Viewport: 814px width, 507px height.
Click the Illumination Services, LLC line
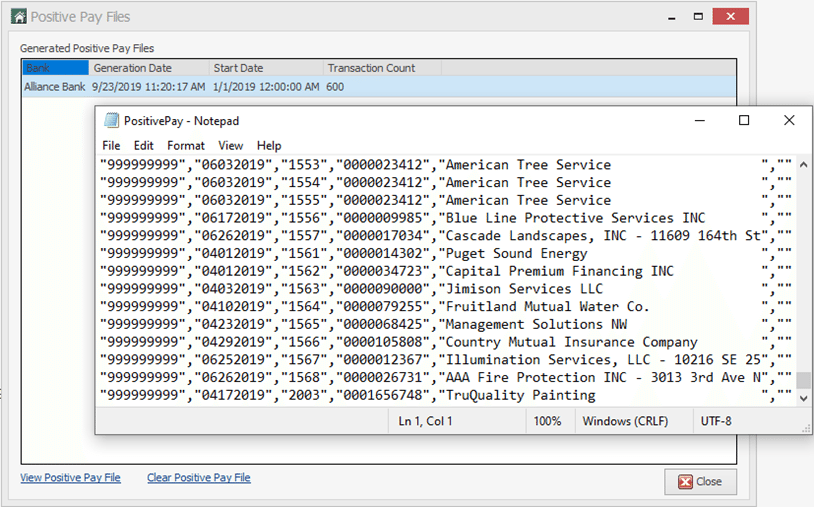pyautogui.click(x=446, y=360)
